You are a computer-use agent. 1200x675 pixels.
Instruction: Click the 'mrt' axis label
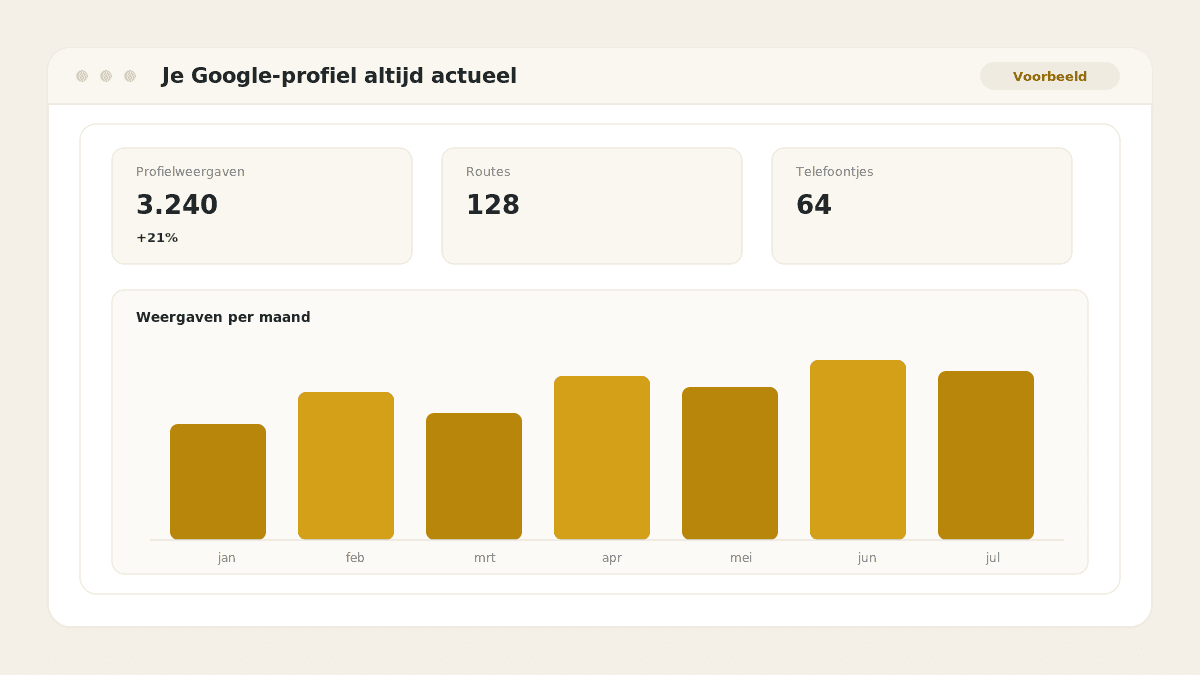485,558
